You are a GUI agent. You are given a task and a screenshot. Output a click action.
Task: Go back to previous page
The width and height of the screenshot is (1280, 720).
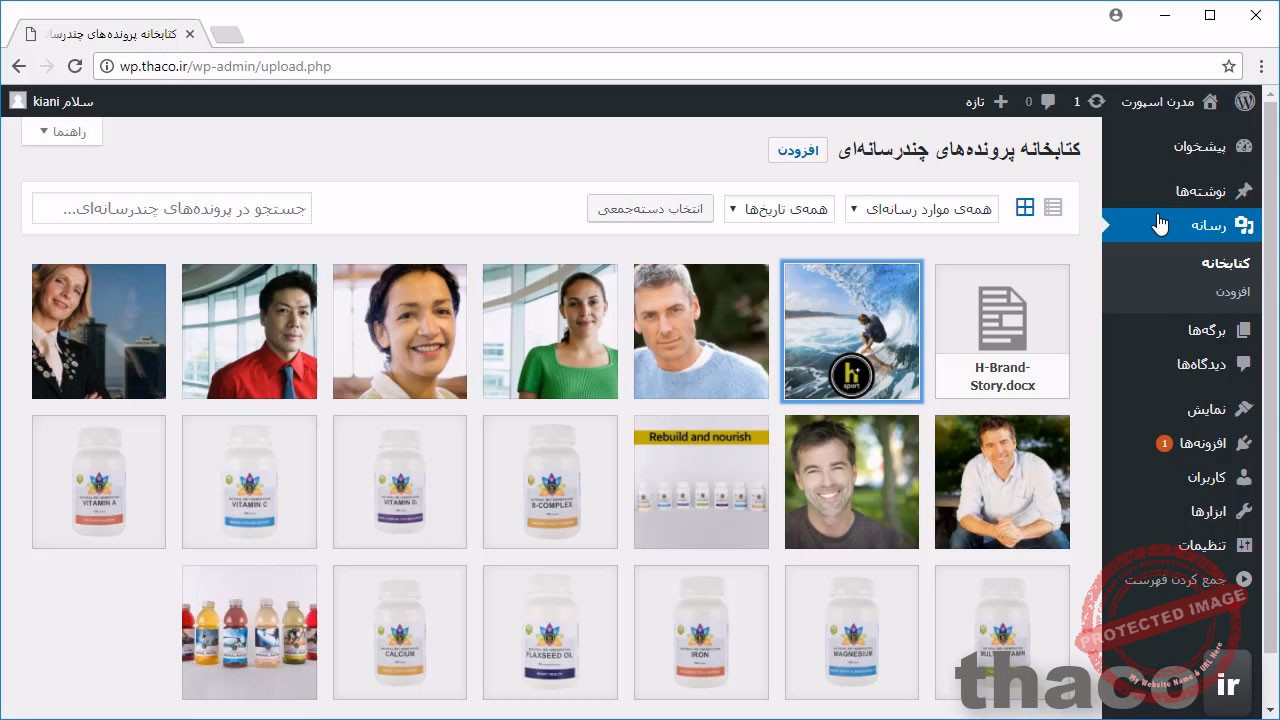(x=19, y=66)
